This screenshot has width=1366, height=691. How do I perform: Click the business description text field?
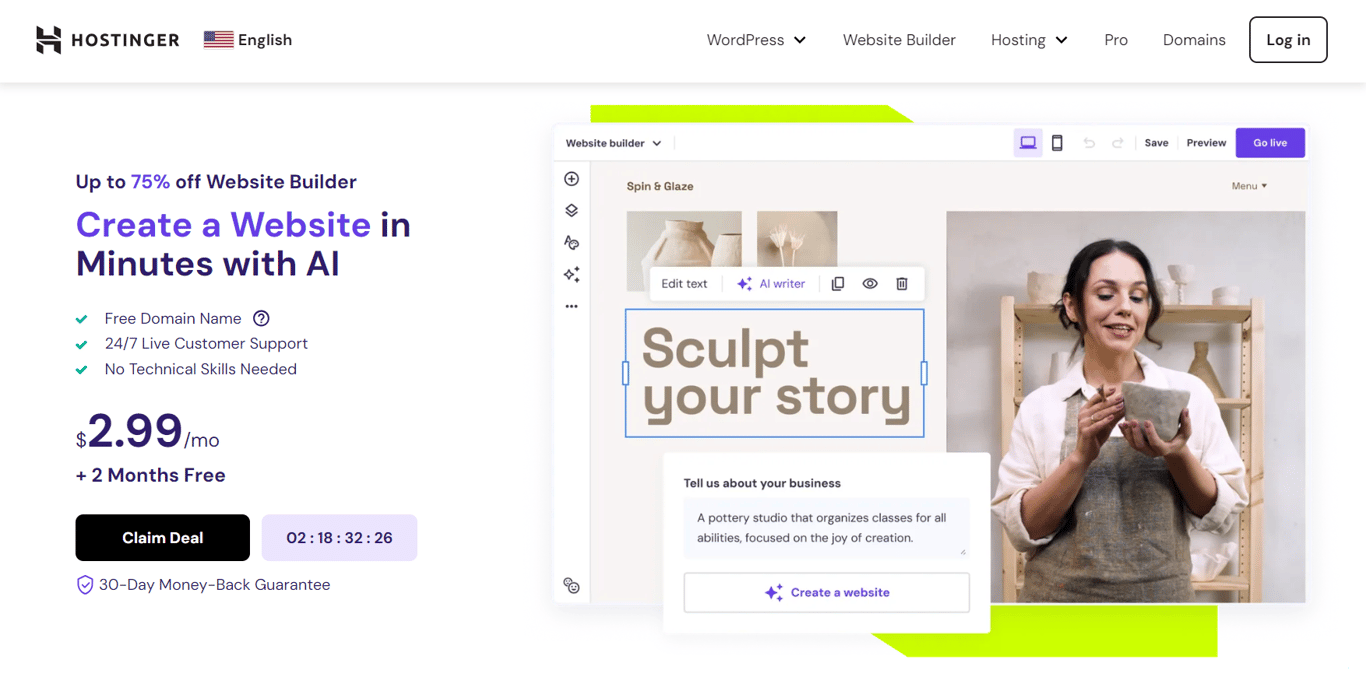click(x=826, y=529)
